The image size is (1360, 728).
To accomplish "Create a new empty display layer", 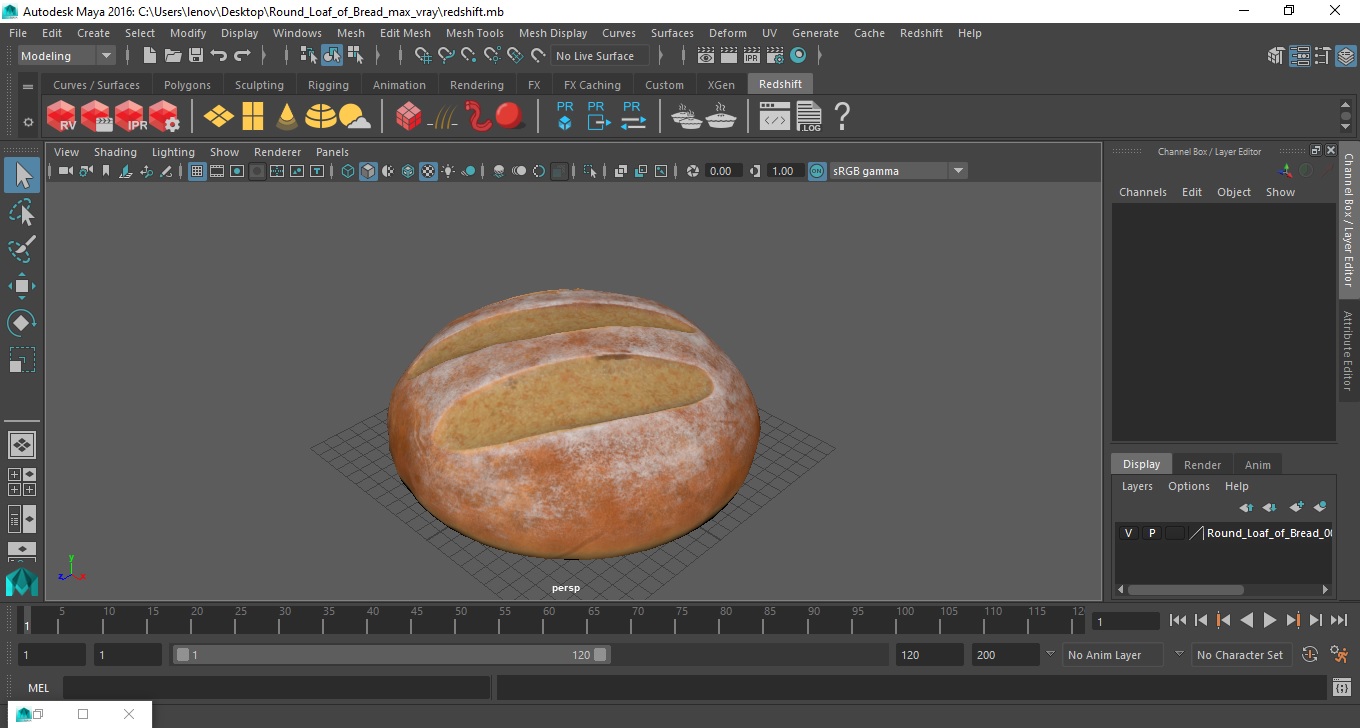I will click(1297, 508).
